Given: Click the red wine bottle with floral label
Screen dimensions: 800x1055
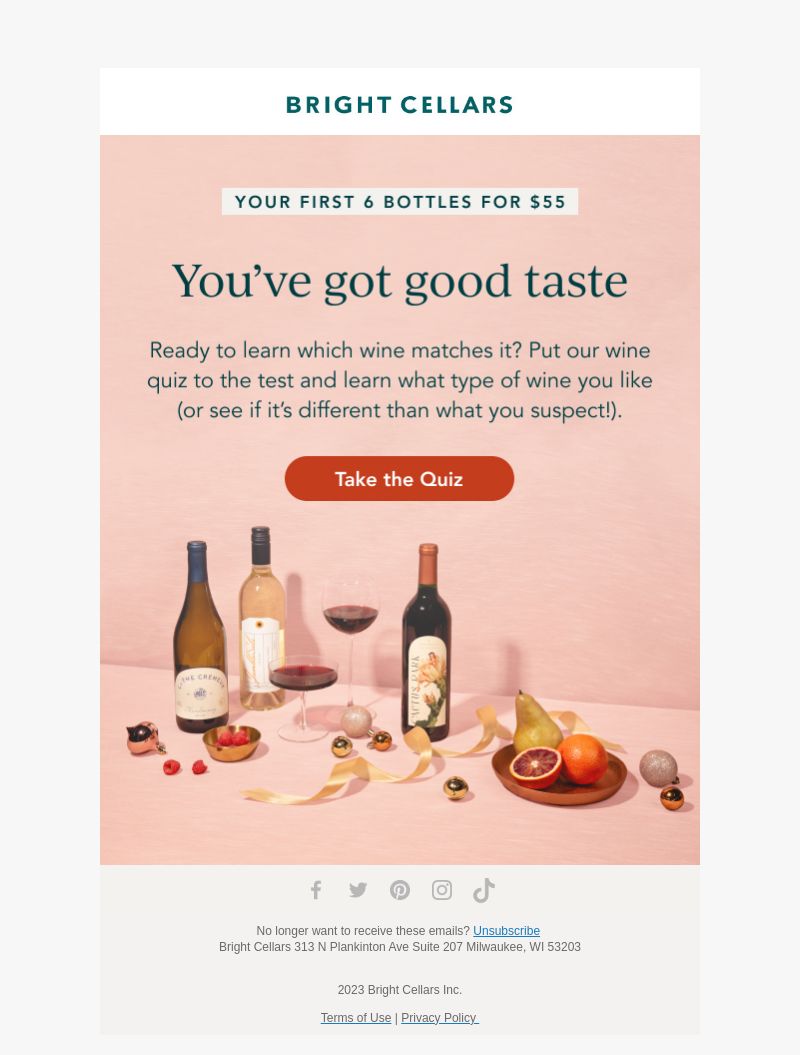Looking at the screenshot, I should (427, 642).
